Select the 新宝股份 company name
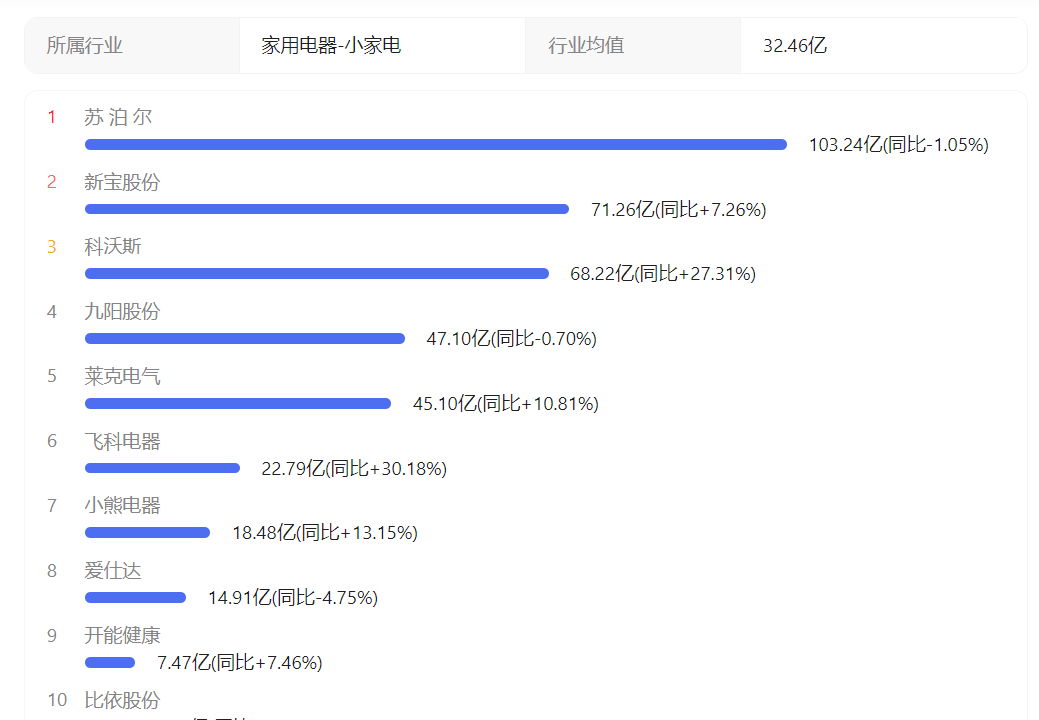Viewport: 1039px width, 720px height. point(122,182)
